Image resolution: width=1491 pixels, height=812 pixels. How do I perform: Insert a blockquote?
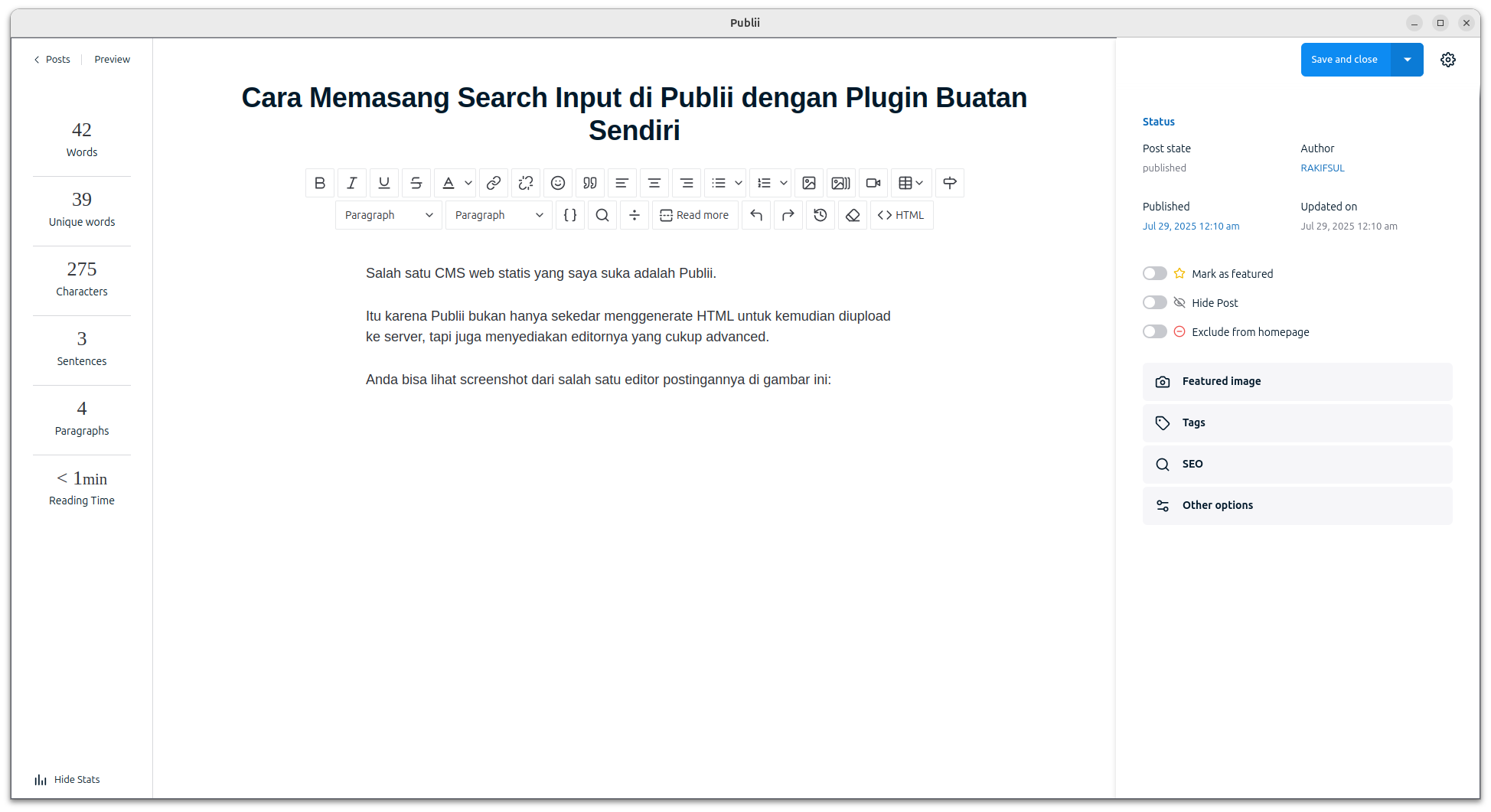[x=590, y=183]
